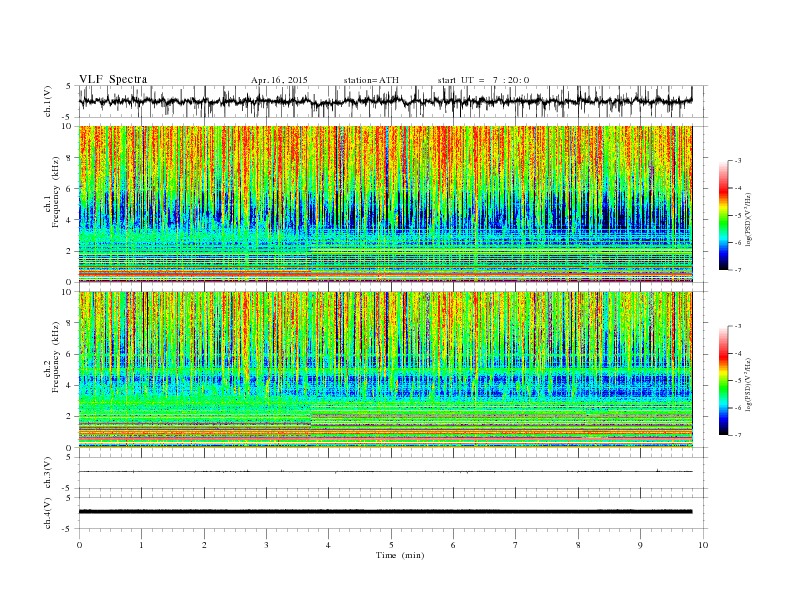This screenshot has width=792, height=612.
Task: Click the '9' tick on the time axis
Action: pos(640,545)
